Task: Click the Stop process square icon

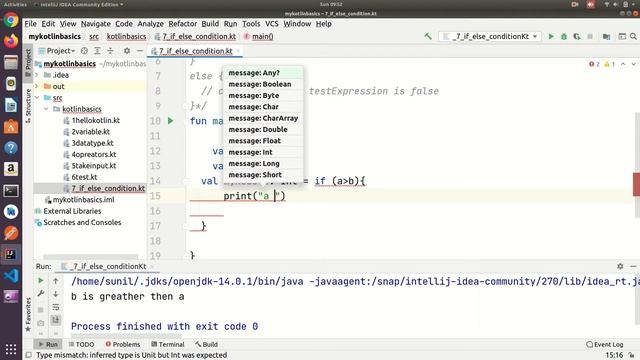Action: click(590, 36)
